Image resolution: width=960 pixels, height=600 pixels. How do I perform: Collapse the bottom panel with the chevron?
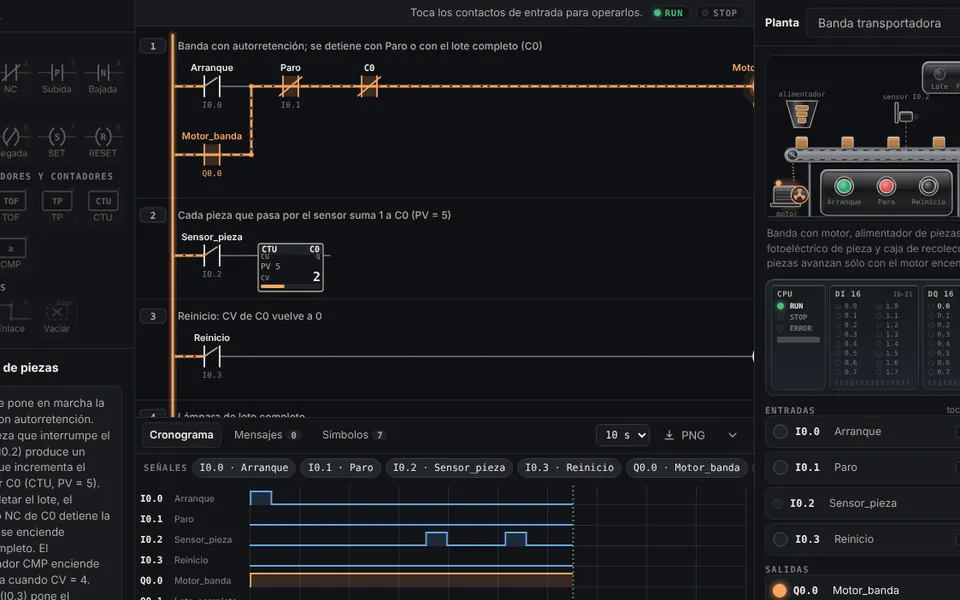point(732,435)
